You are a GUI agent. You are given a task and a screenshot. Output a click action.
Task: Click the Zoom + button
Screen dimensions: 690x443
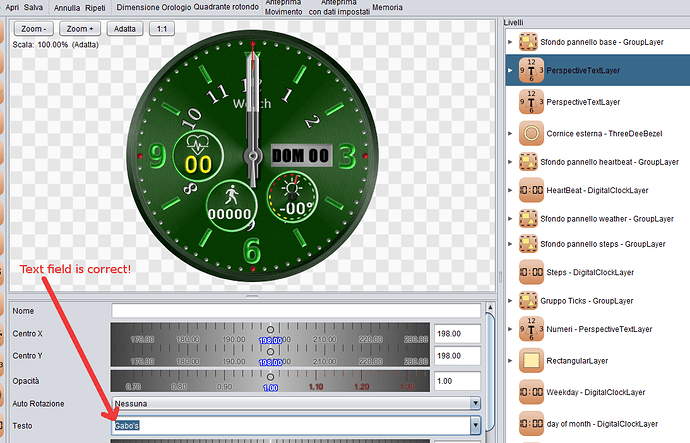[80, 29]
